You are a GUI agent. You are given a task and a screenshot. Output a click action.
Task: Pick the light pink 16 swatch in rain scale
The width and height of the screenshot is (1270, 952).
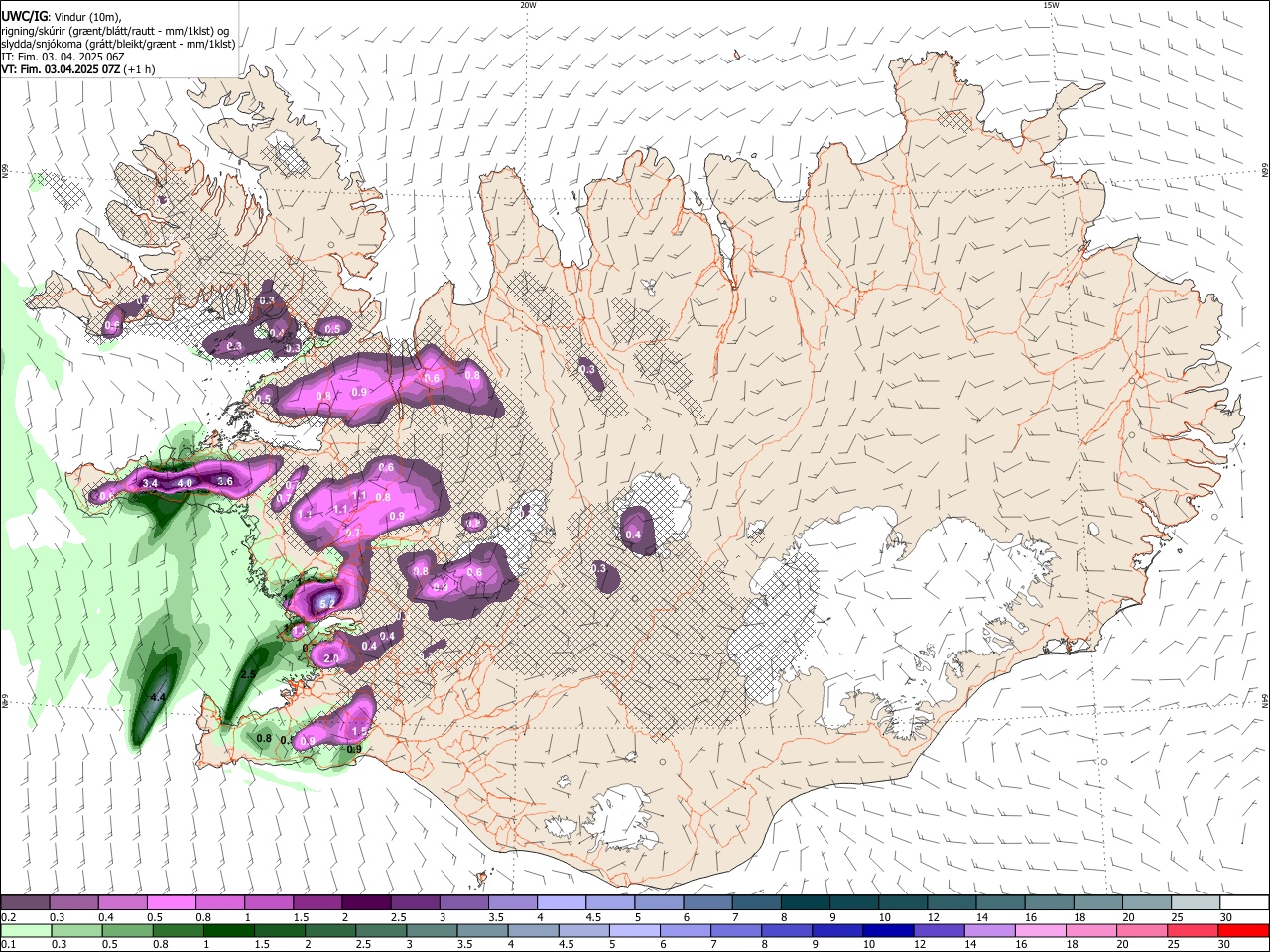[x=1041, y=930]
